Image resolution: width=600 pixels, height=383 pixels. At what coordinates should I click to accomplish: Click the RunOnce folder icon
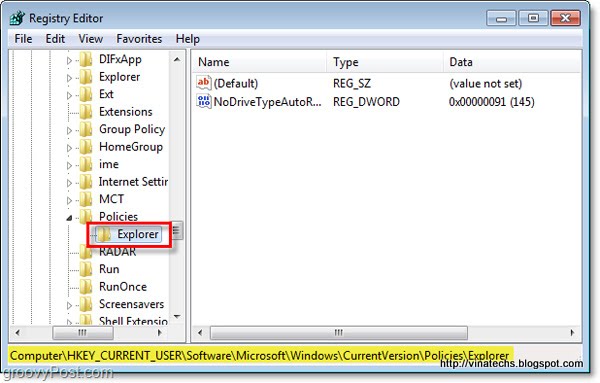(86, 287)
